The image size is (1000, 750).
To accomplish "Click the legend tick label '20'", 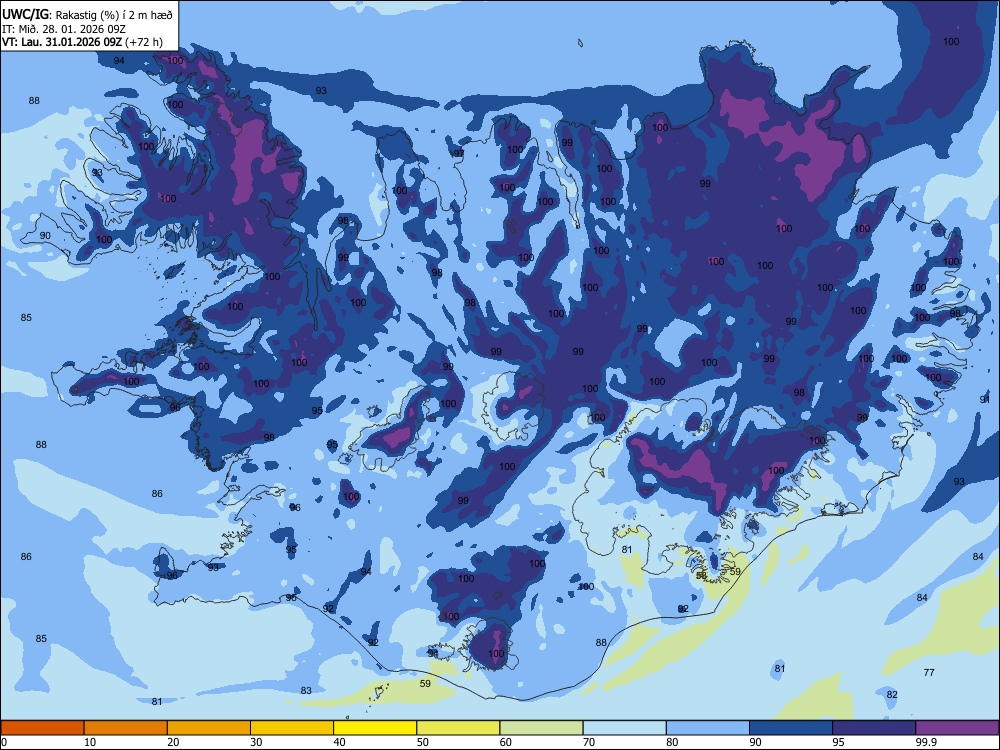I will point(173,742).
